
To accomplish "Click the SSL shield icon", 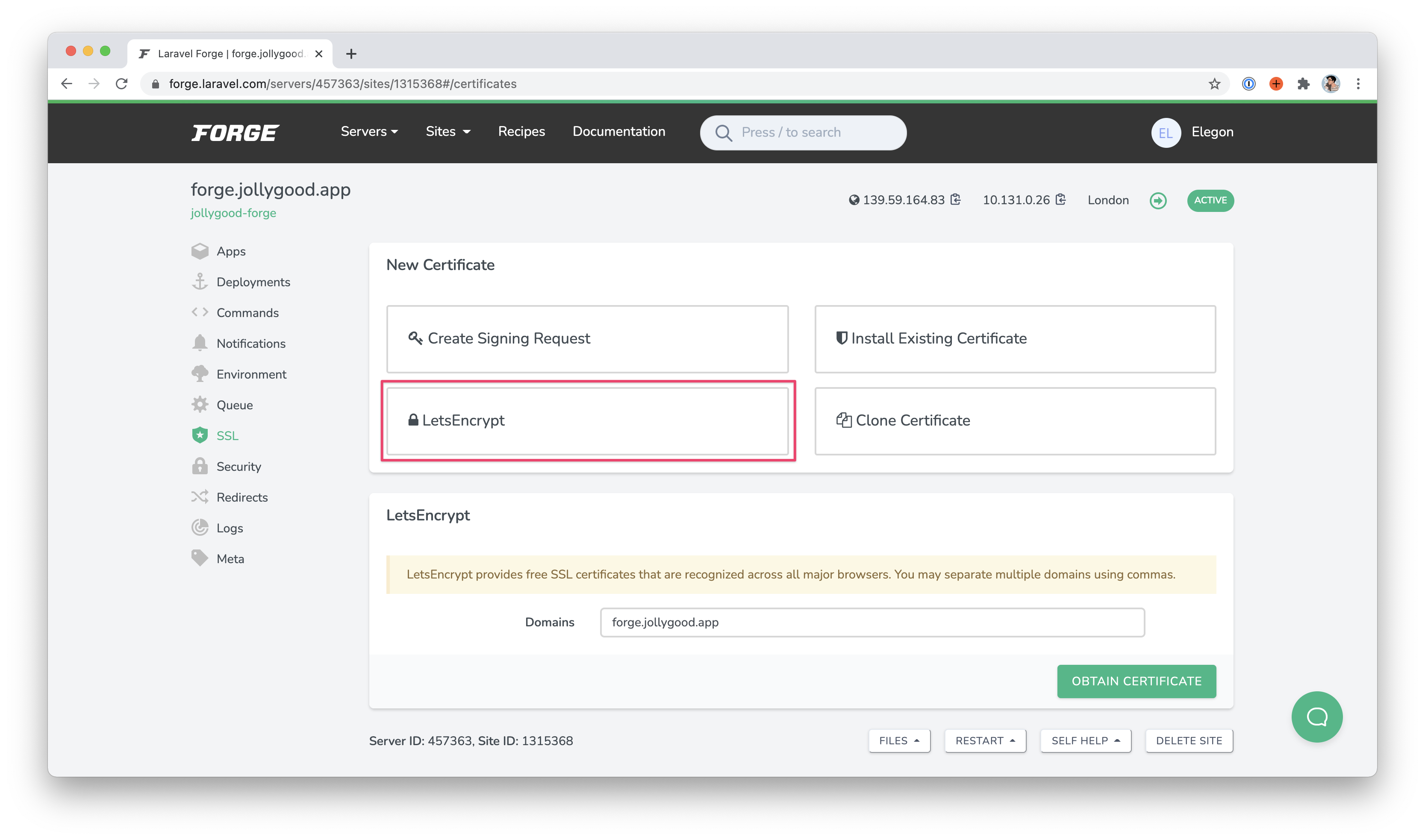I will click(200, 435).
